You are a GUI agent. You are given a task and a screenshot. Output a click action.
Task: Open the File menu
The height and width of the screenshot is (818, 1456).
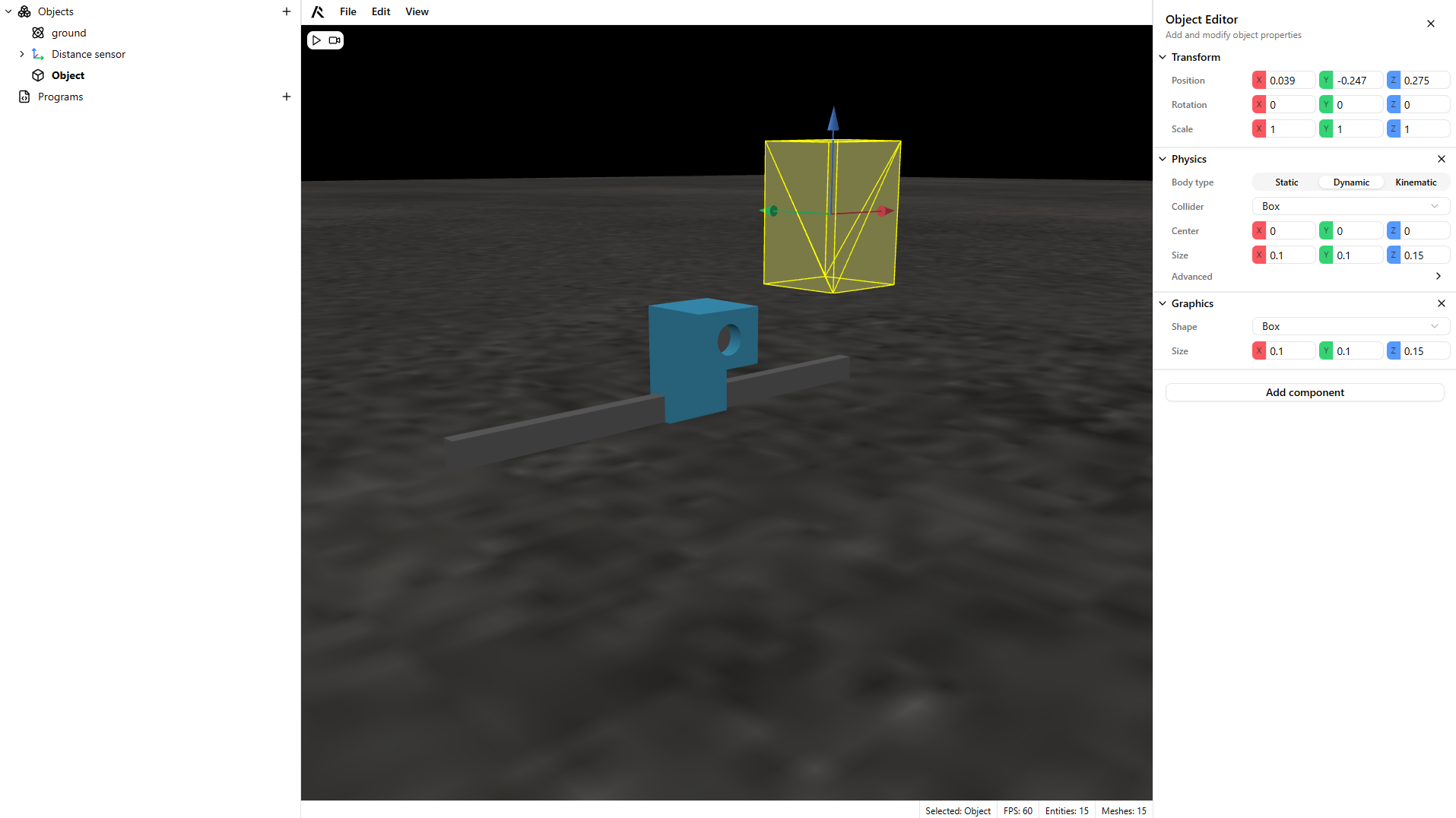348,11
